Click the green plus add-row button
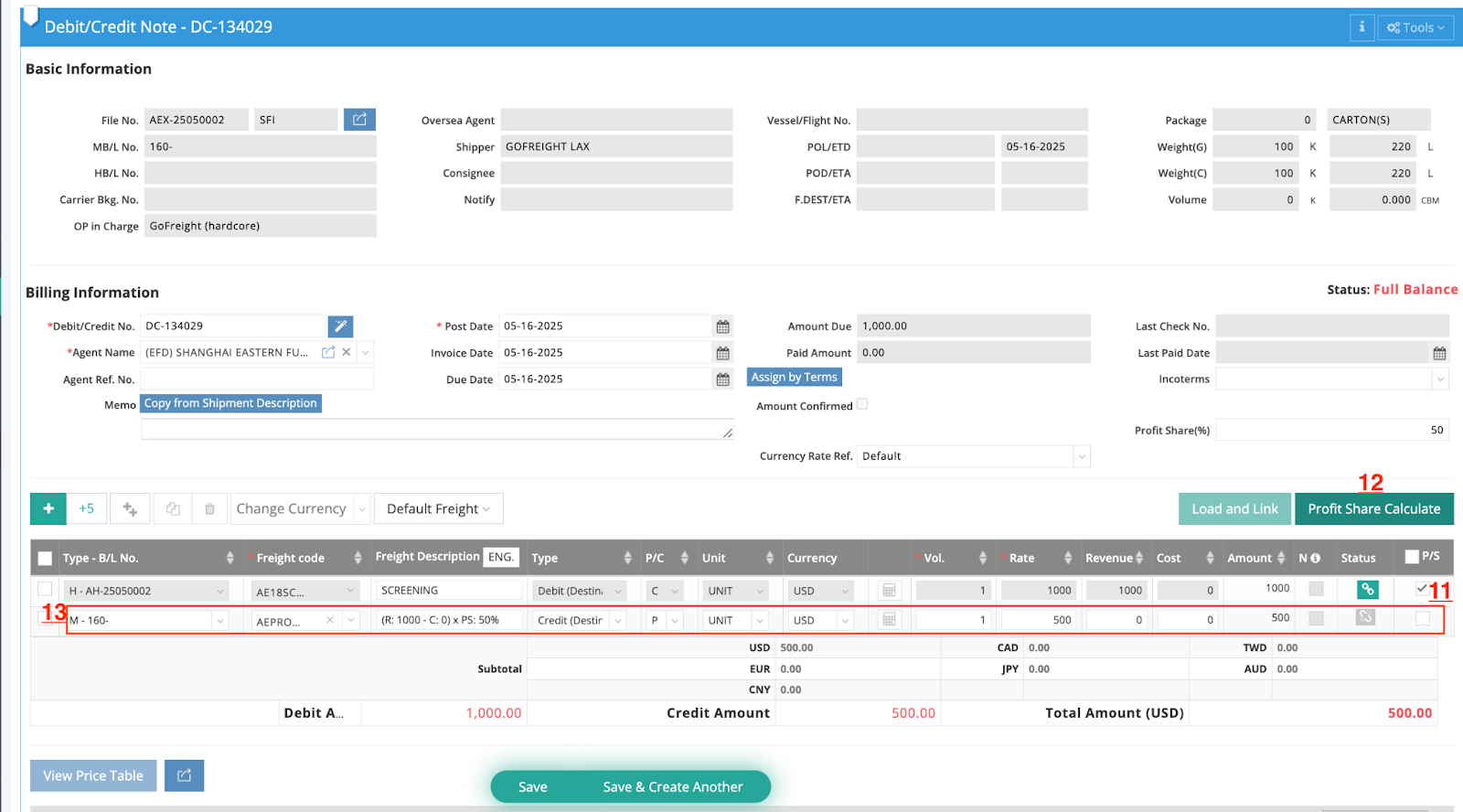Image resolution: width=1463 pixels, height=812 pixels. point(48,509)
